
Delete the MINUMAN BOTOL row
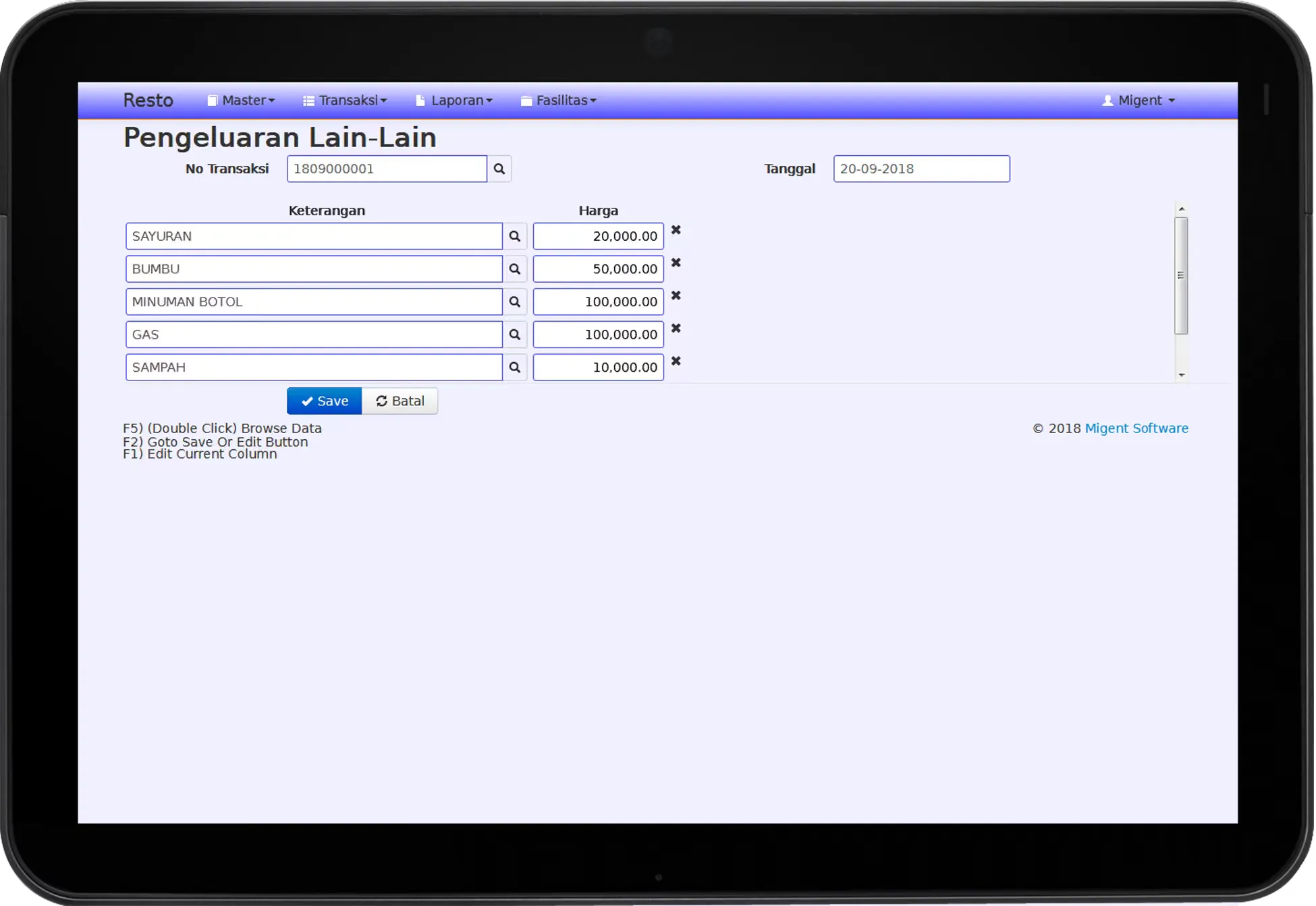676,295
